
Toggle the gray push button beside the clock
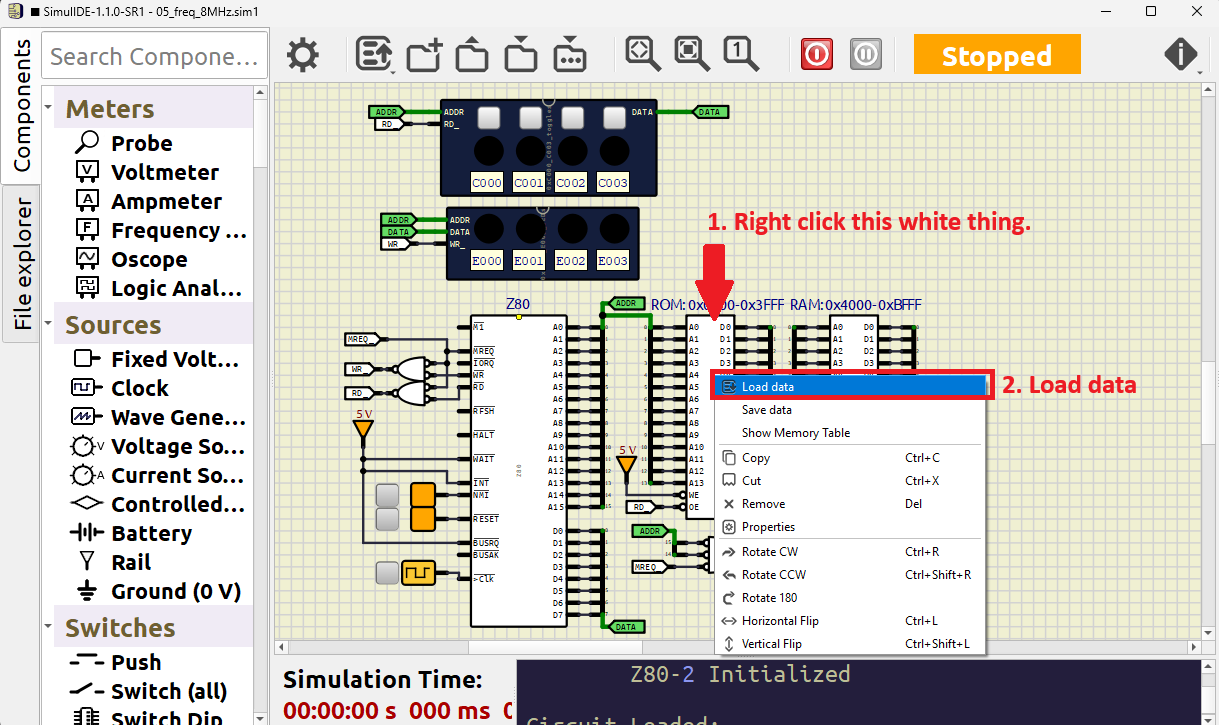point(387,573)
